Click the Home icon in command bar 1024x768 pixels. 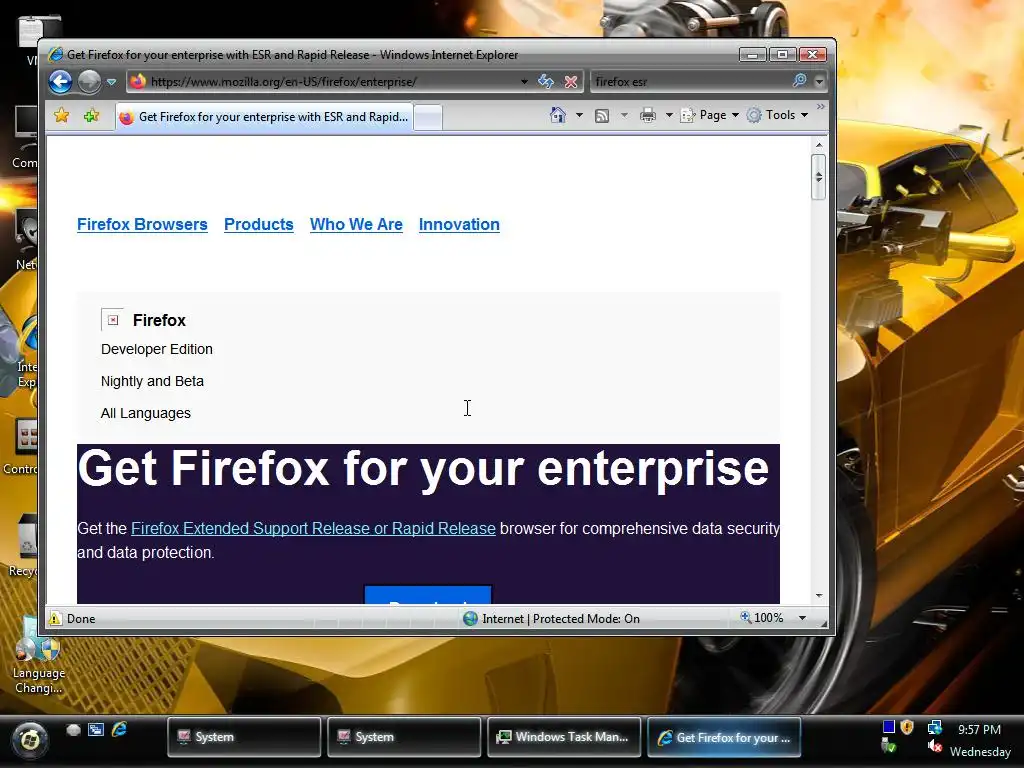click(557, 115)
